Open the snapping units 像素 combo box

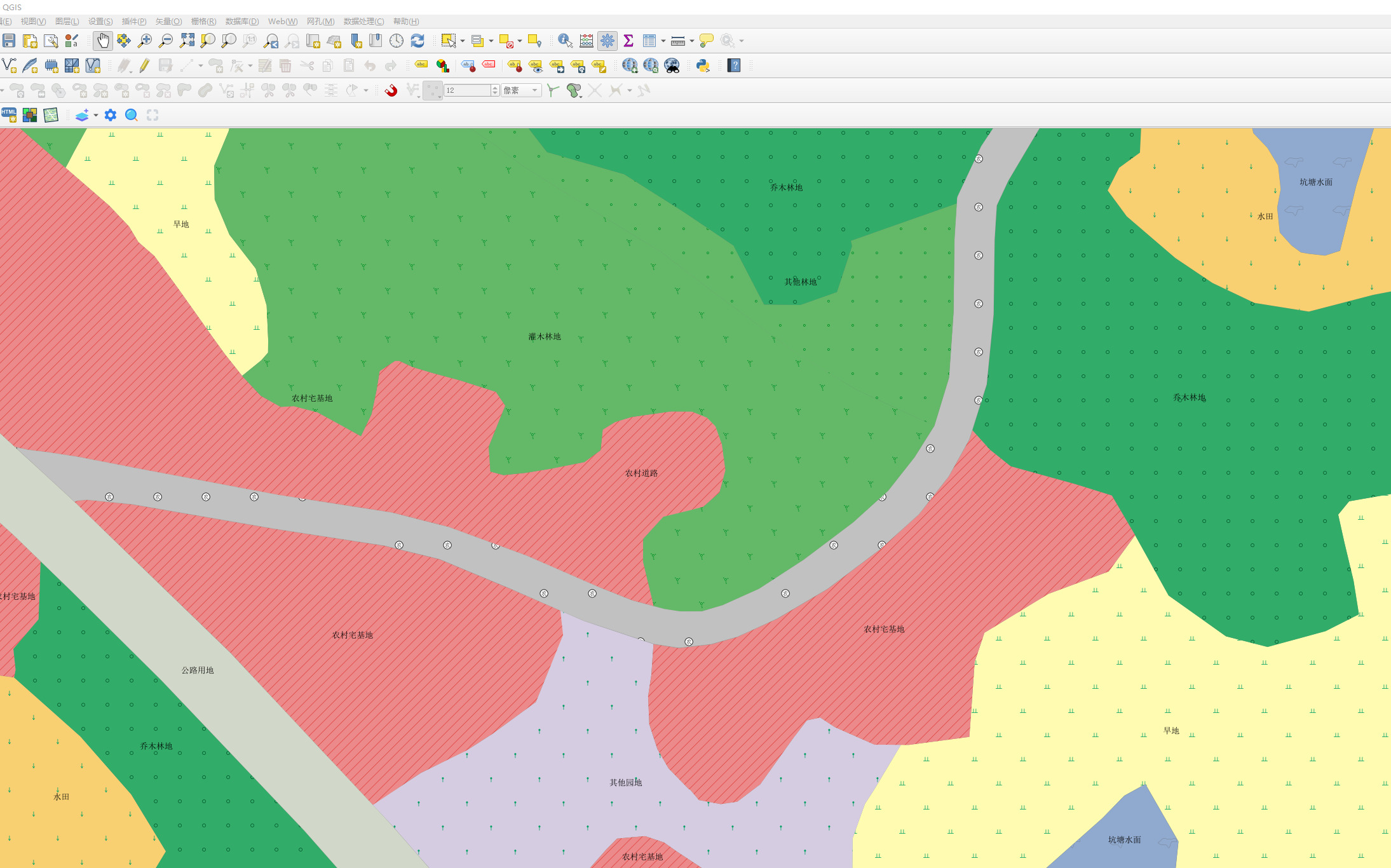[x=522, y=90]
